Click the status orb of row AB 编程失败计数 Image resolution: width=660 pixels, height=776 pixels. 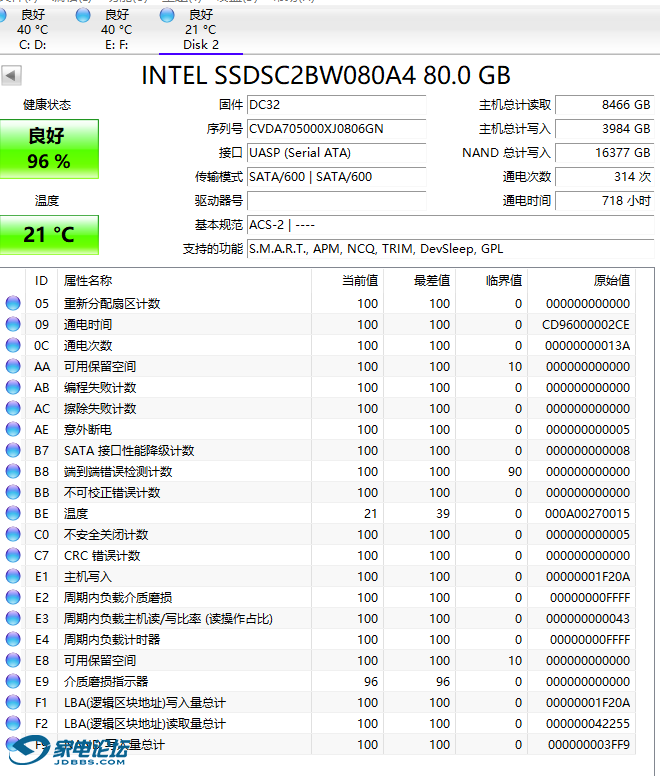[x=13, y=387]
